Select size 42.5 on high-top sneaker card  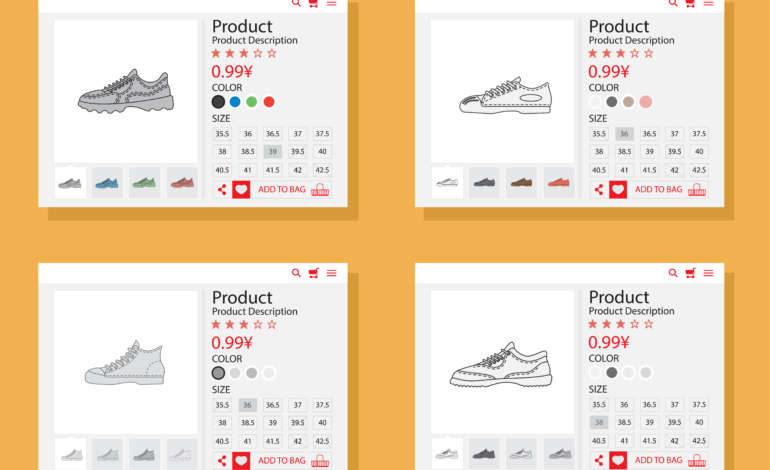click(x=322, y=441)
